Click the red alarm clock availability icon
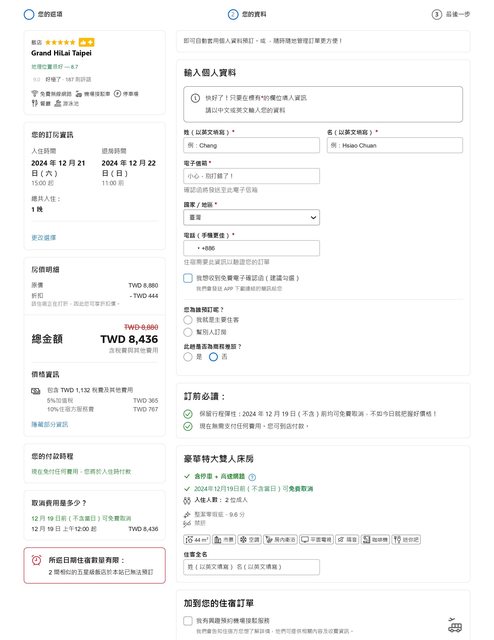The height and width of the screenshot is (640, 494). click(37, 560)
